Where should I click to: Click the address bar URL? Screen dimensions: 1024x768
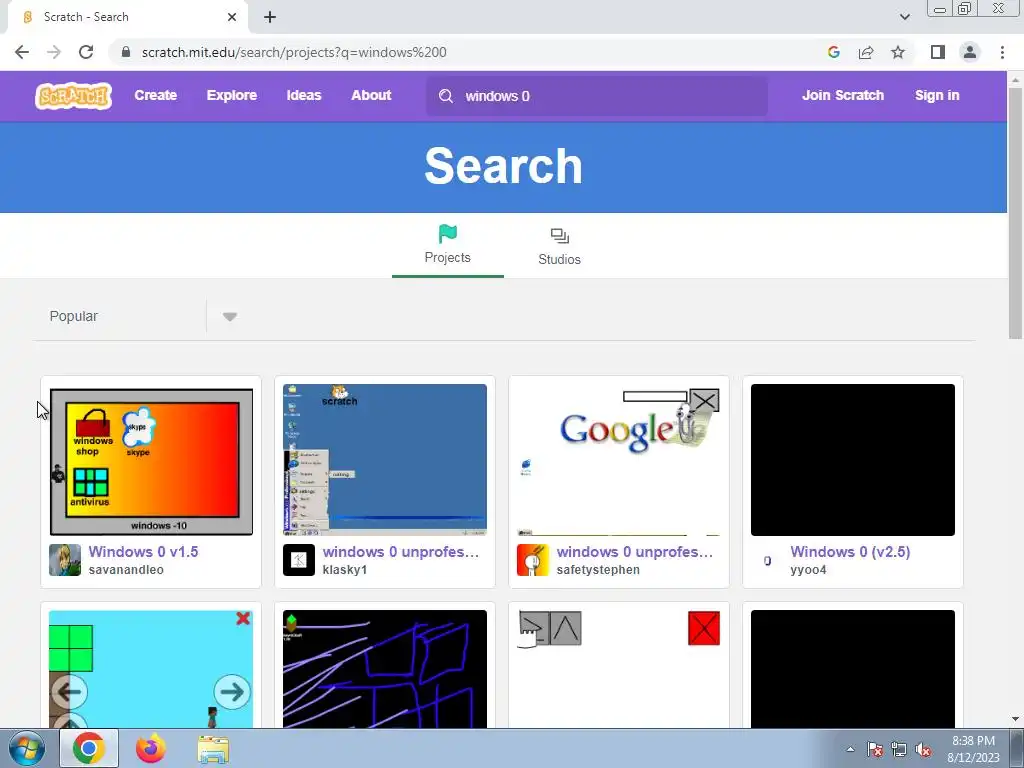[x=294, y=52]
